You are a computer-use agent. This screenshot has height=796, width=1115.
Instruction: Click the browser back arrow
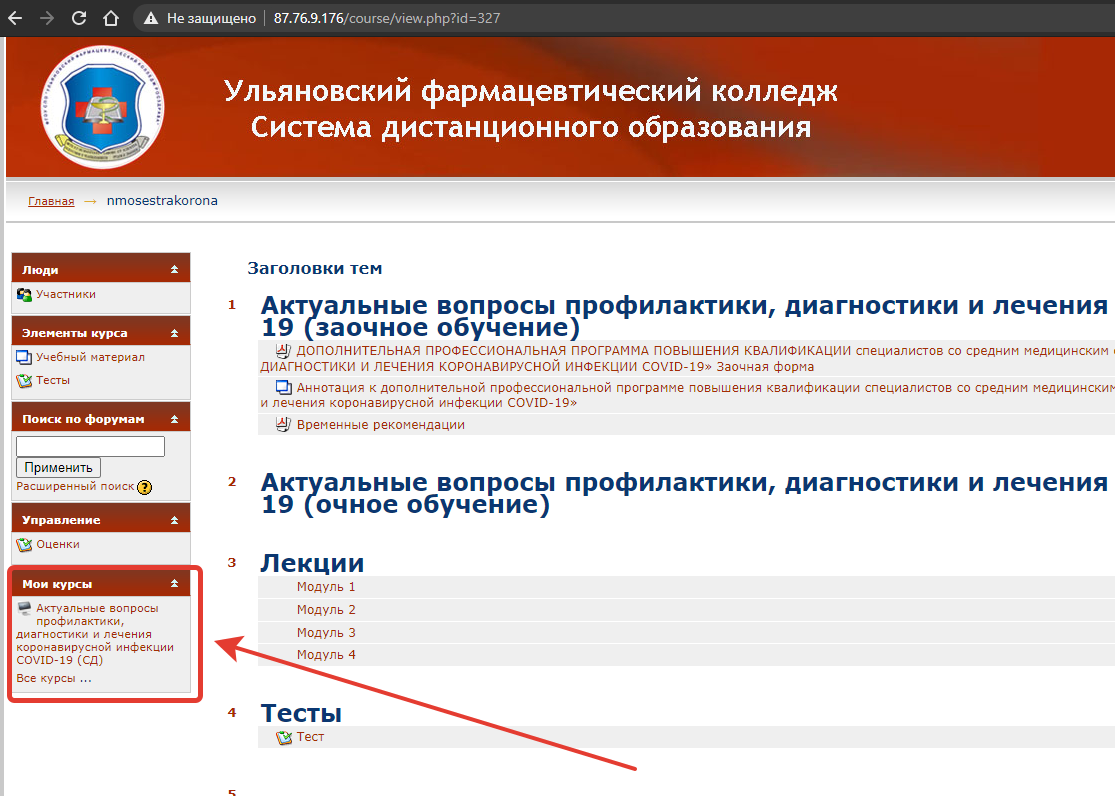(x=15, y=18)
